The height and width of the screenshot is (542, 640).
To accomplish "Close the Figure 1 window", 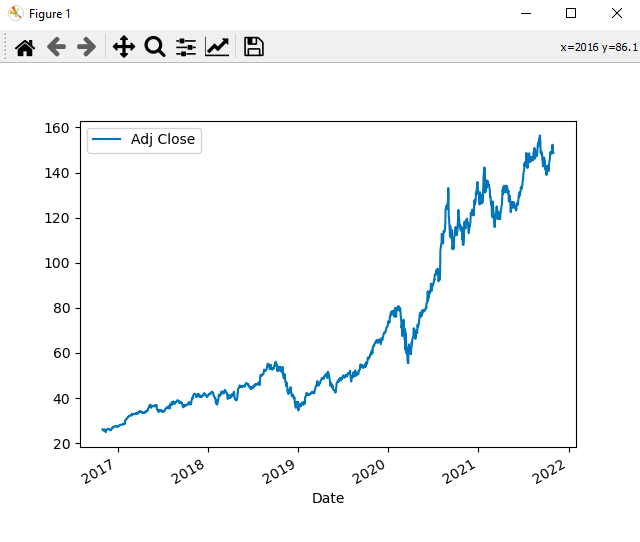I will [x=617, y=13].
